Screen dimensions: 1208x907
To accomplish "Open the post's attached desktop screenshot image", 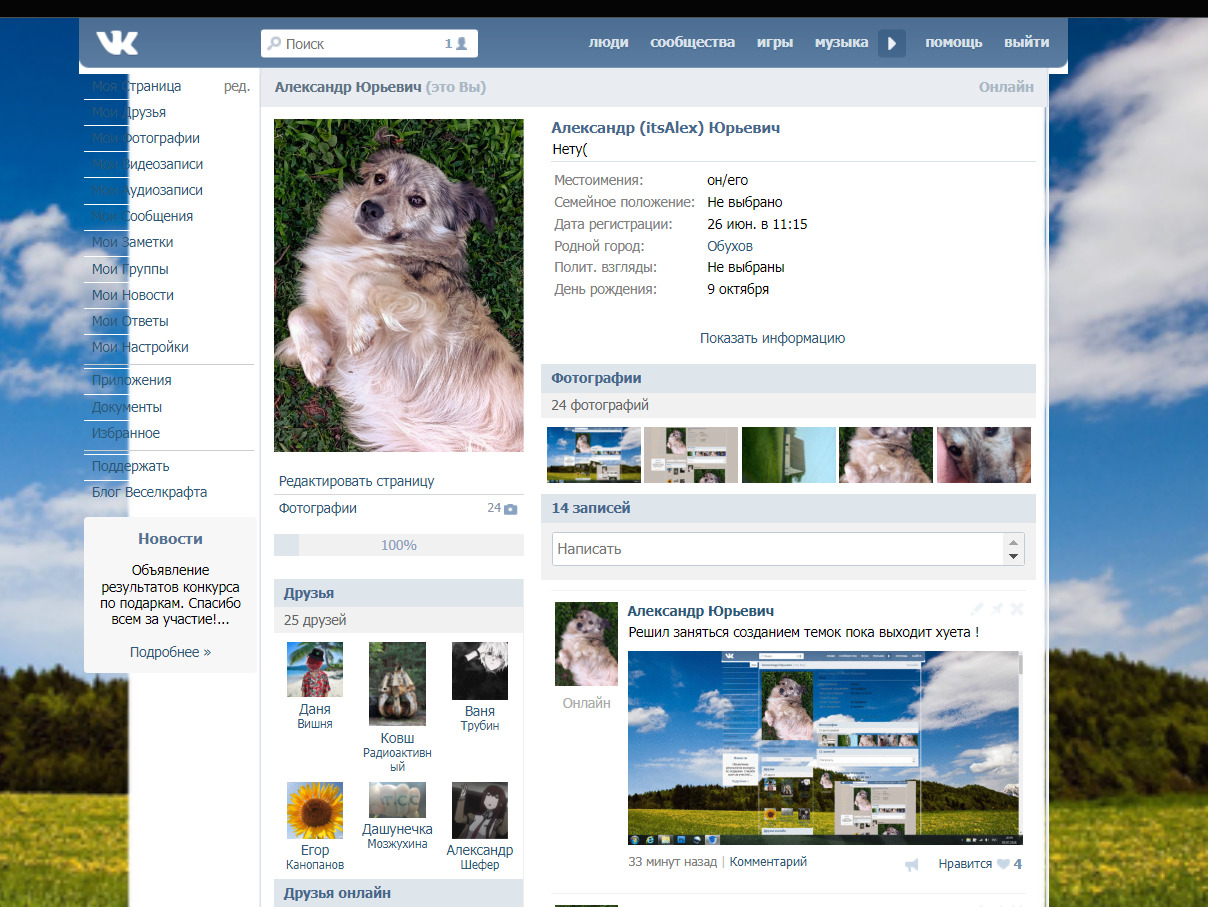I will [x=824, y=749].
